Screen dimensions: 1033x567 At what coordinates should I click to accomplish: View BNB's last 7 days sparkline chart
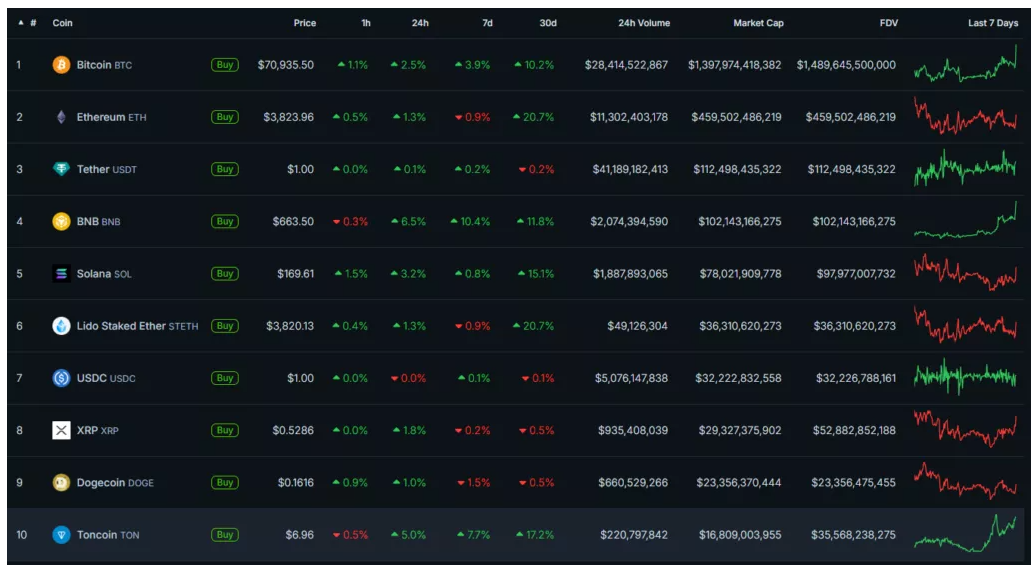(x=965, y=222)
